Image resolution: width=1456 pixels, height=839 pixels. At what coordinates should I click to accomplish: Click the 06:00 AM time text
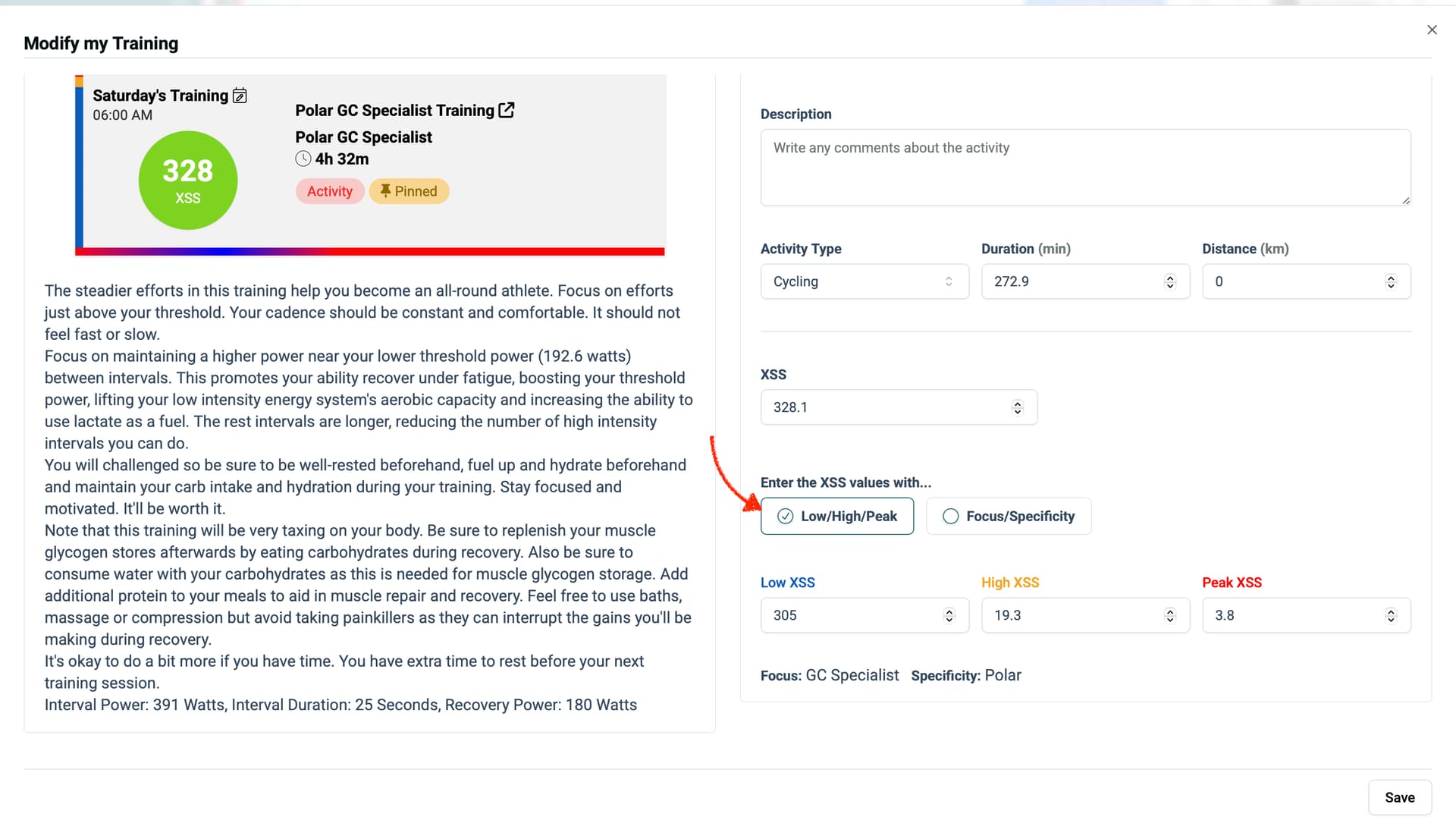point(123,115)
